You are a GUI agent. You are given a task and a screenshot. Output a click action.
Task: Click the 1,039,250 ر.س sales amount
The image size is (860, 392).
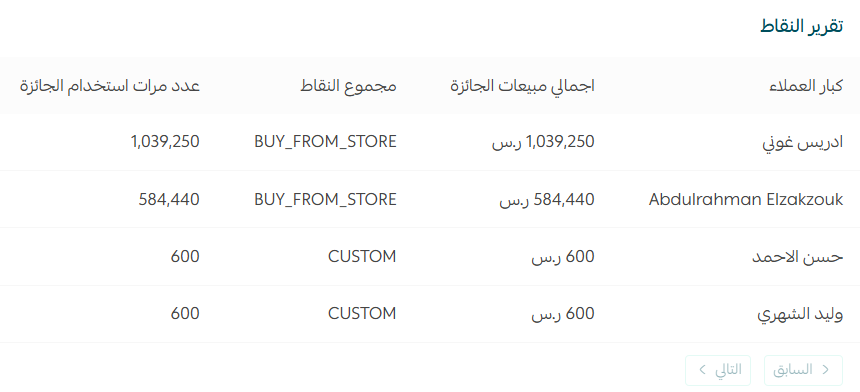tap(543, 142)
